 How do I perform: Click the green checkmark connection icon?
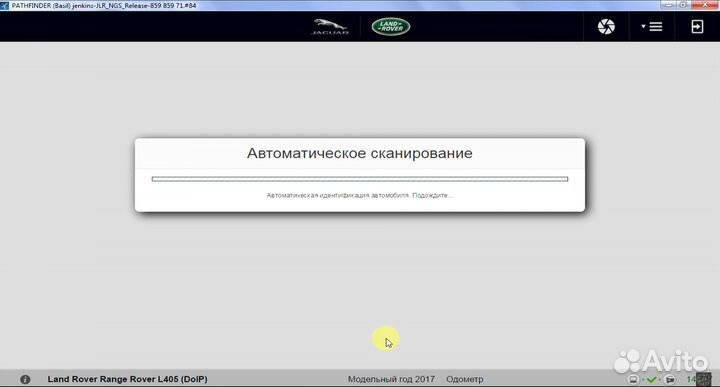coord(652,380)
